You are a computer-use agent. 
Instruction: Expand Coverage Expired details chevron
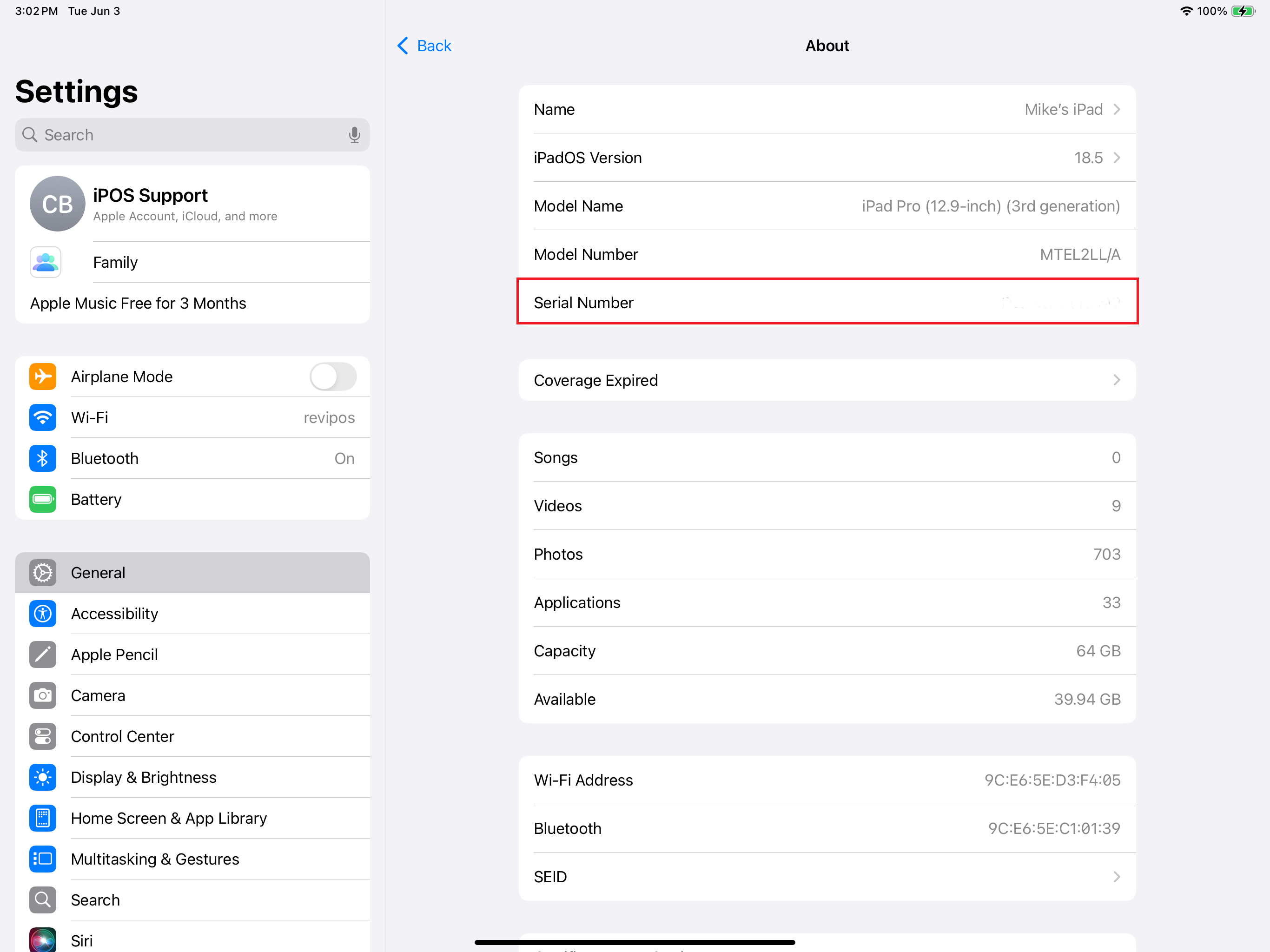[1117, 380]
